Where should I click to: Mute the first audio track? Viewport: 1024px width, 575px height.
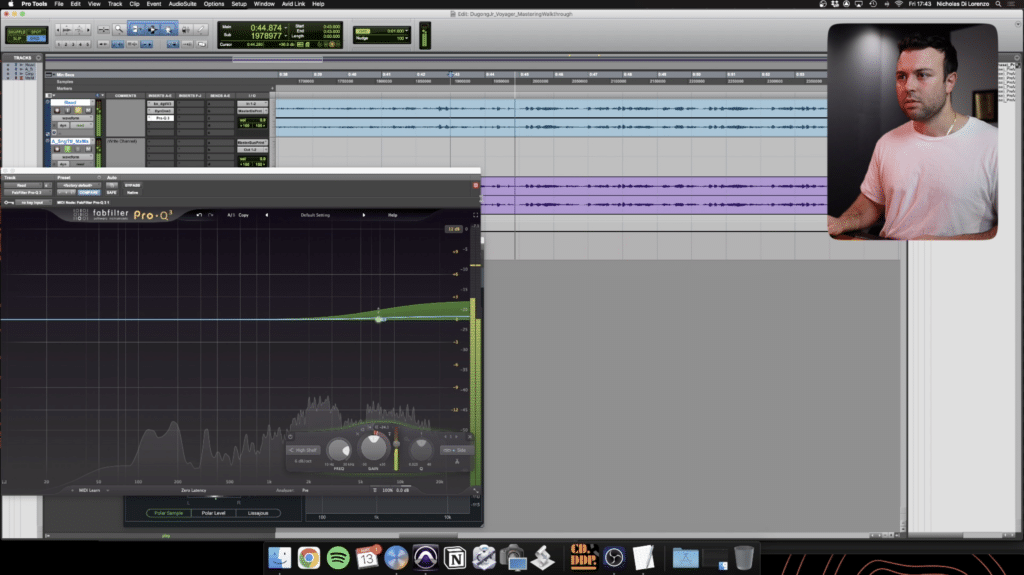point(88,110)
